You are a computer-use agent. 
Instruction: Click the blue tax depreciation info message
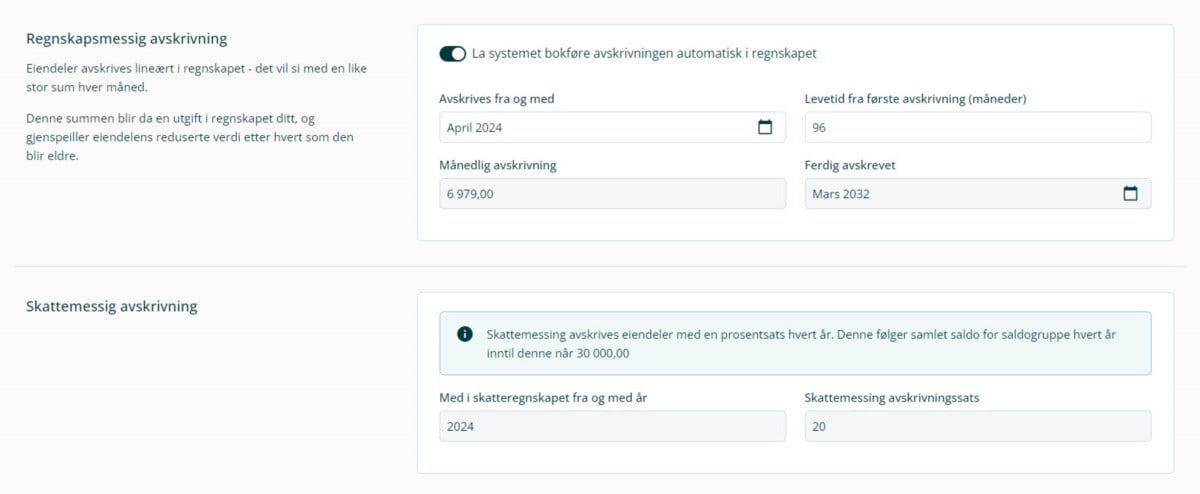(x=800, y=343)
